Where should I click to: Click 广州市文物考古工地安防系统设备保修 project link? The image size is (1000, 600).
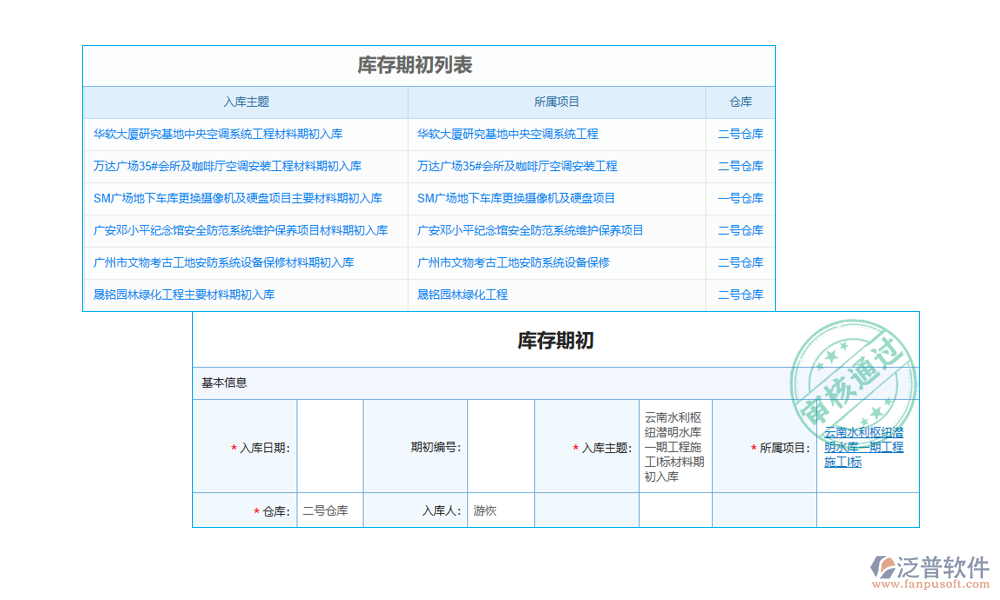[x=513, y=263]
